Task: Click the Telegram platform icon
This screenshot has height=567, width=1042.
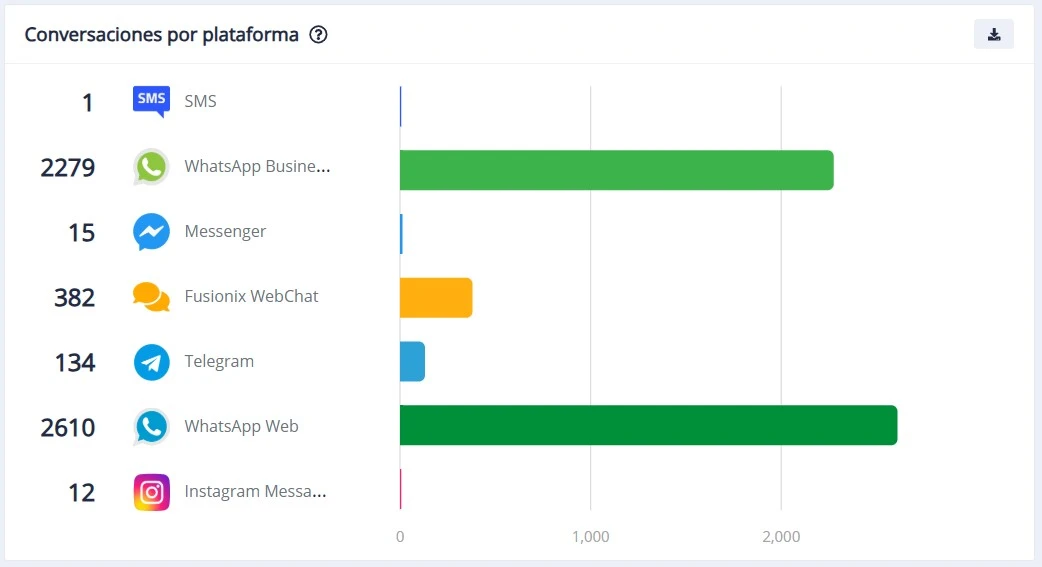Action: 152,362
